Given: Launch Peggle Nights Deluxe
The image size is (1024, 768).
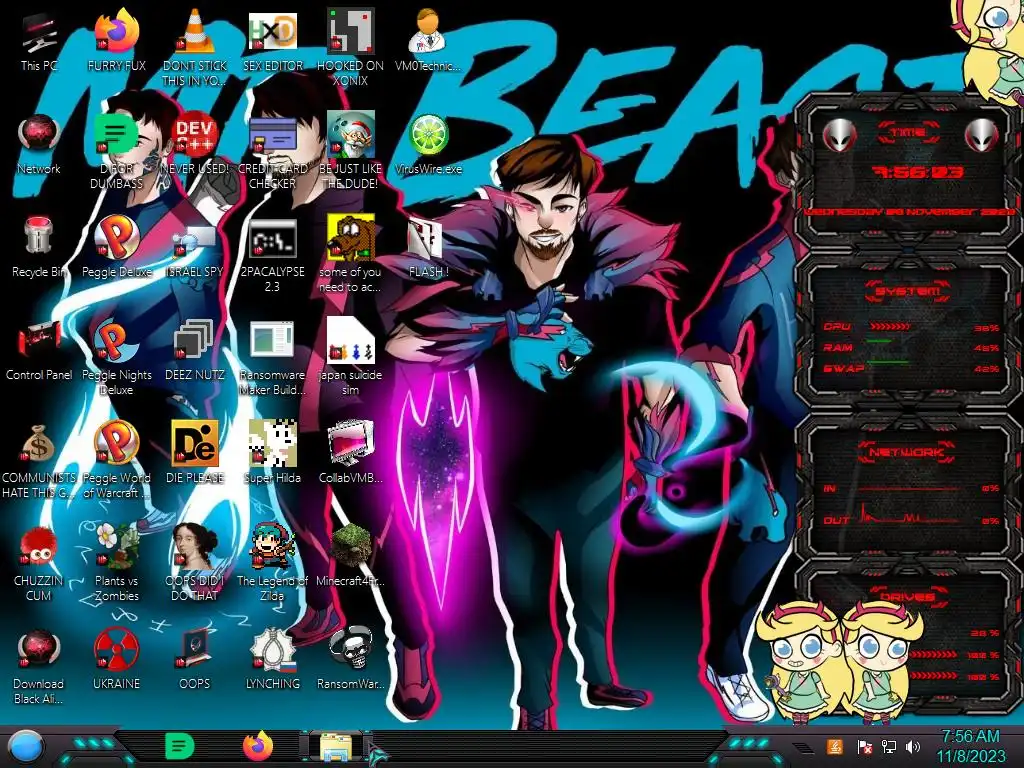Looking at the screenshot, I should (x=116, y=358).
